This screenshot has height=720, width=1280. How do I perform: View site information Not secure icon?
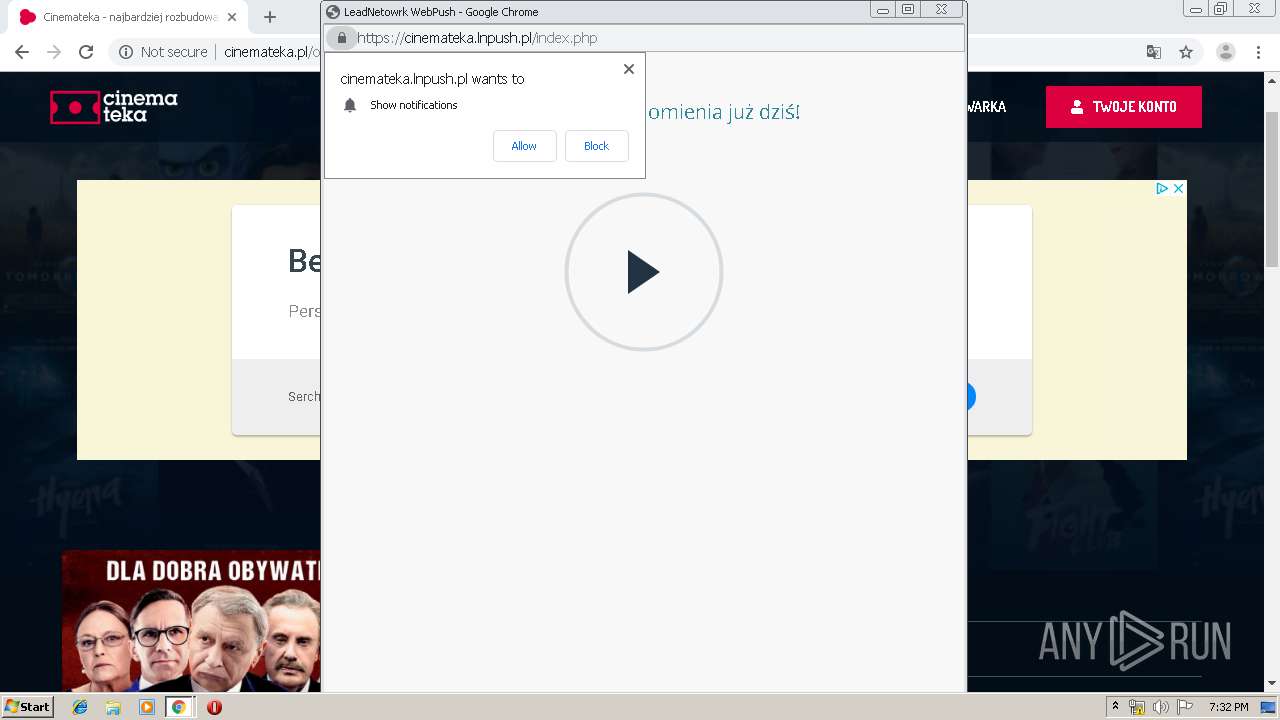coord(125,52)
